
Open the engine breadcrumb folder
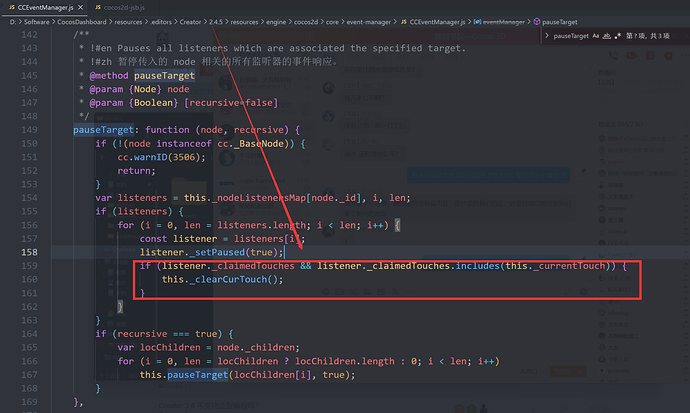276,22
